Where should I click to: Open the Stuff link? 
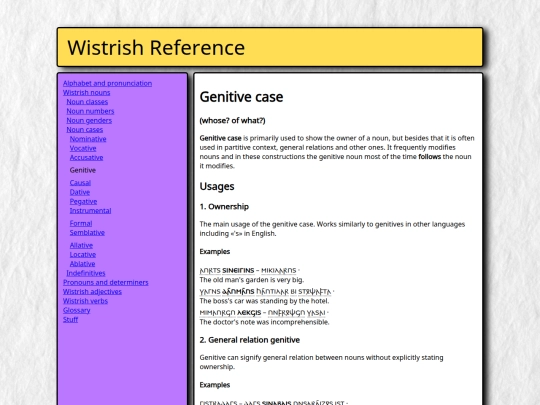tap(71, 320)
